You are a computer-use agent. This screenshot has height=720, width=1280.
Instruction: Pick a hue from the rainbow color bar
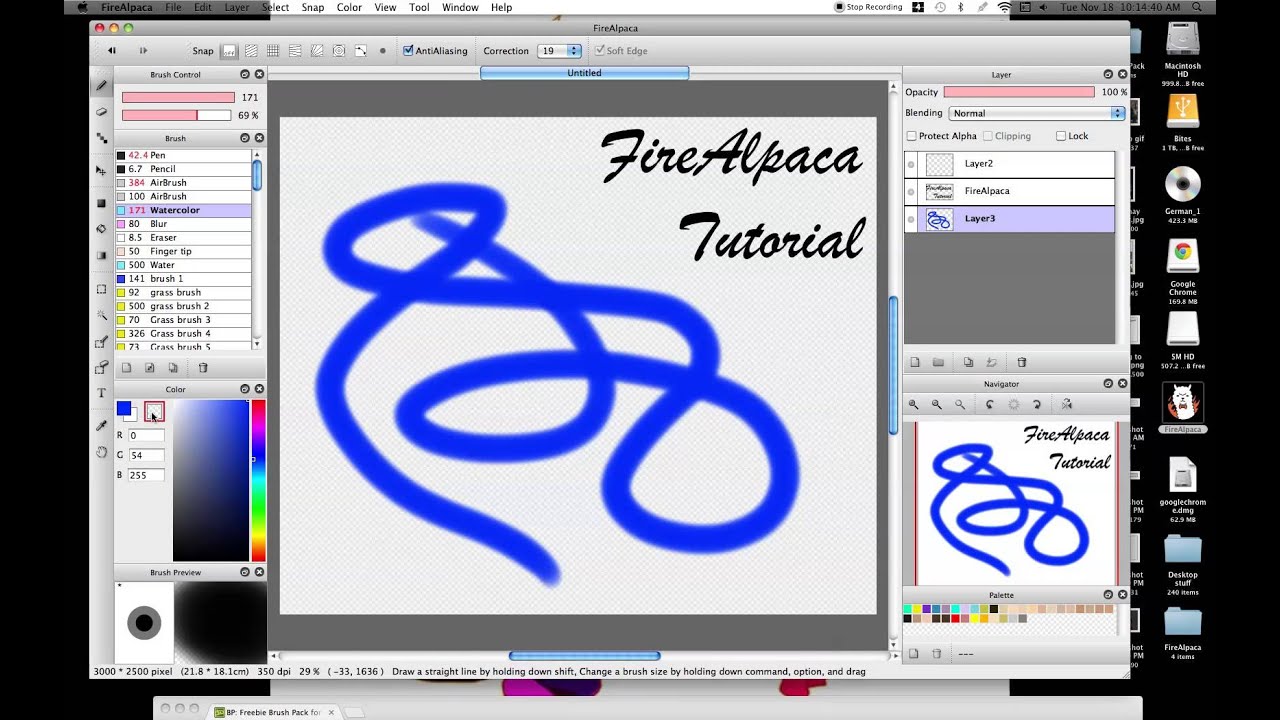[x=258, y=480]
